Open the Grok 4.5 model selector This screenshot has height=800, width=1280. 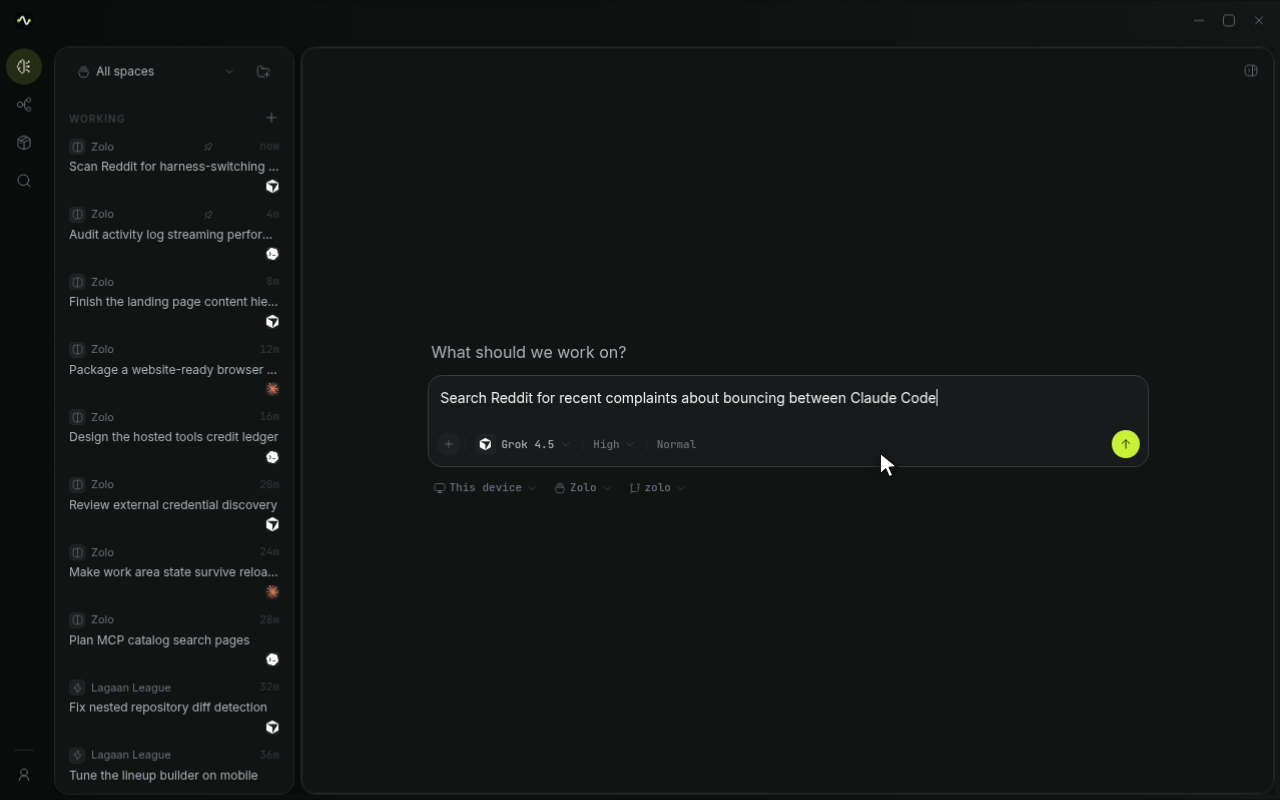pos(524,444)
